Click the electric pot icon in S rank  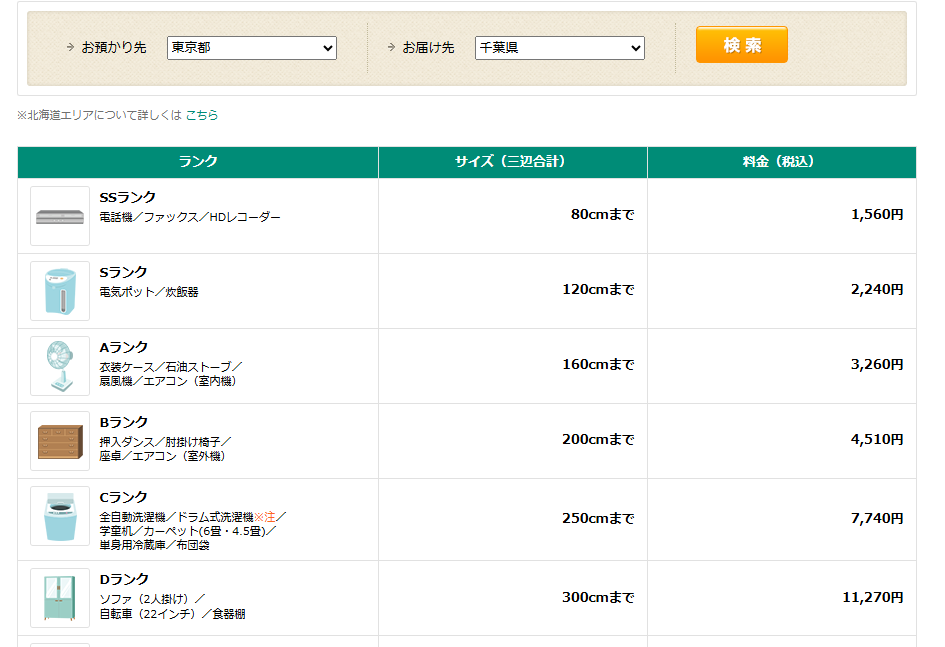[60, 291]
